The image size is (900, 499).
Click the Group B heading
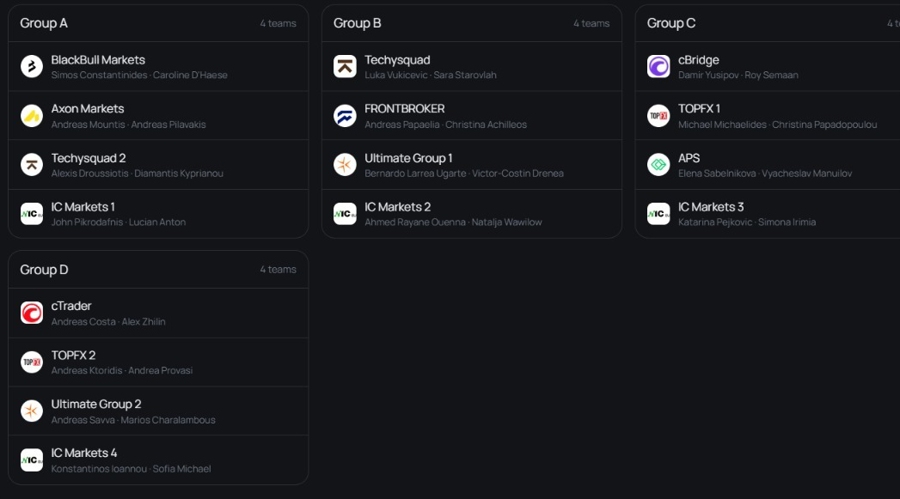point(357,23)
